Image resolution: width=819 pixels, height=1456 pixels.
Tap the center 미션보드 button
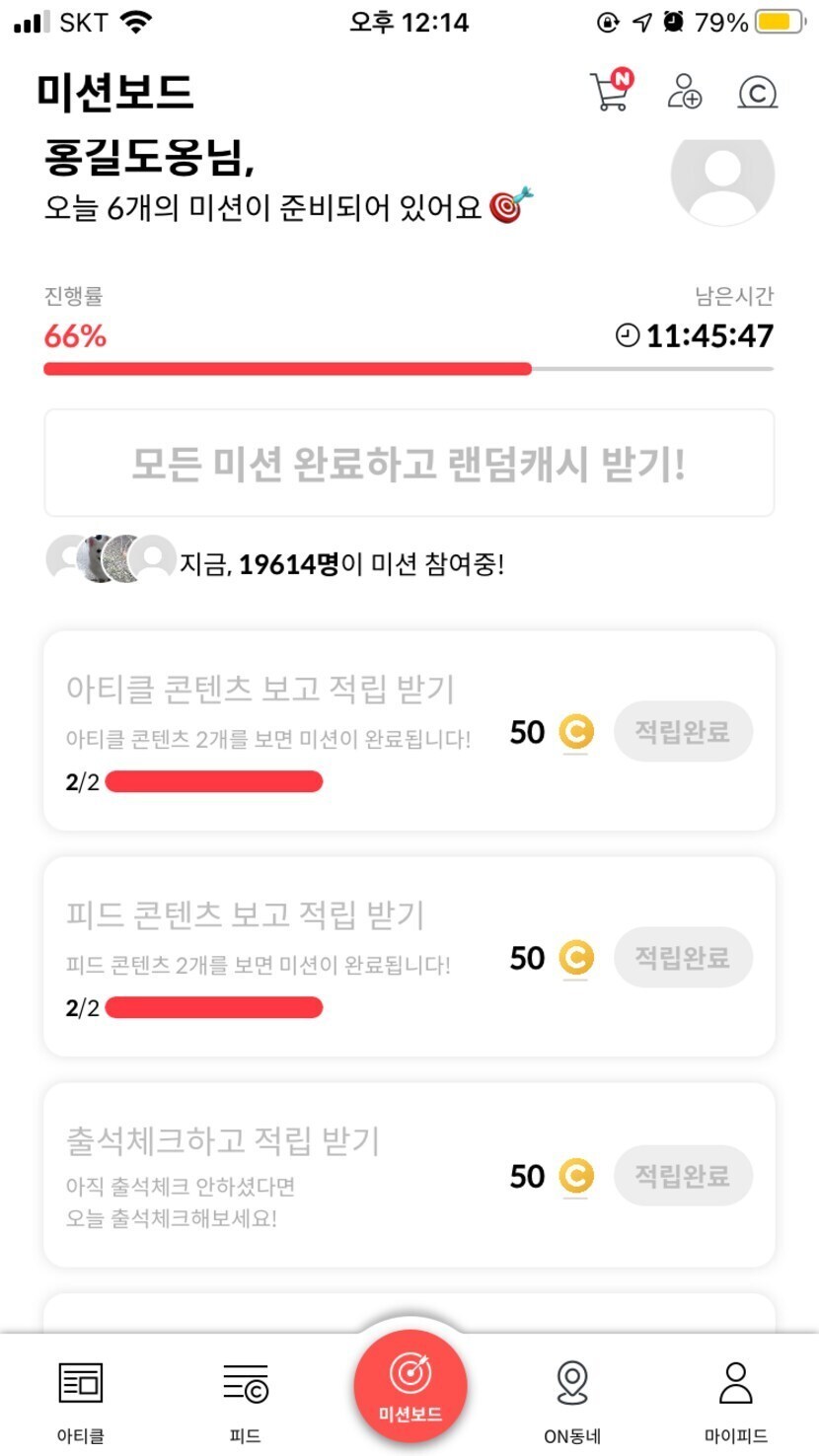click(x=409, y=1388)
